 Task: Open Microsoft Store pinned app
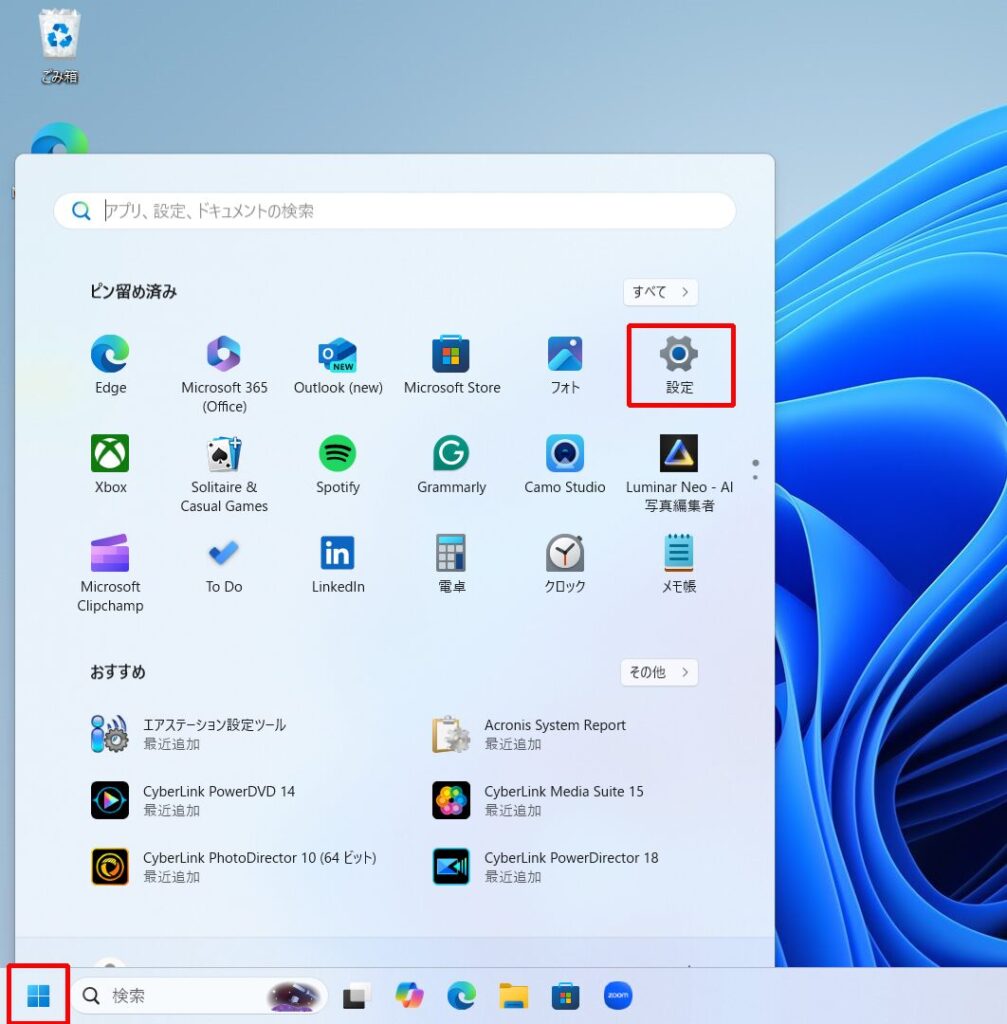pos(451,365)
